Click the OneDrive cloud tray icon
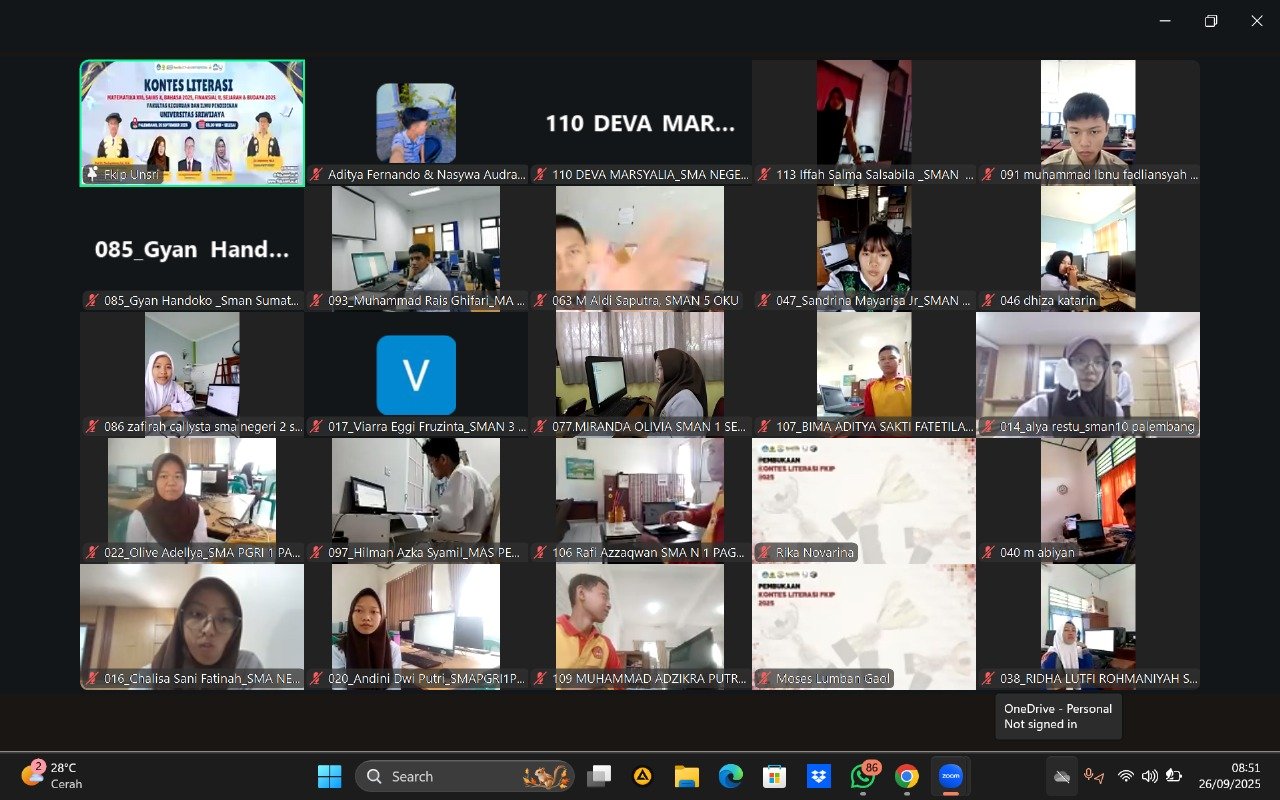This screenshot has width=1280, height=800. pyautogui.click(x=1062, y=776)
